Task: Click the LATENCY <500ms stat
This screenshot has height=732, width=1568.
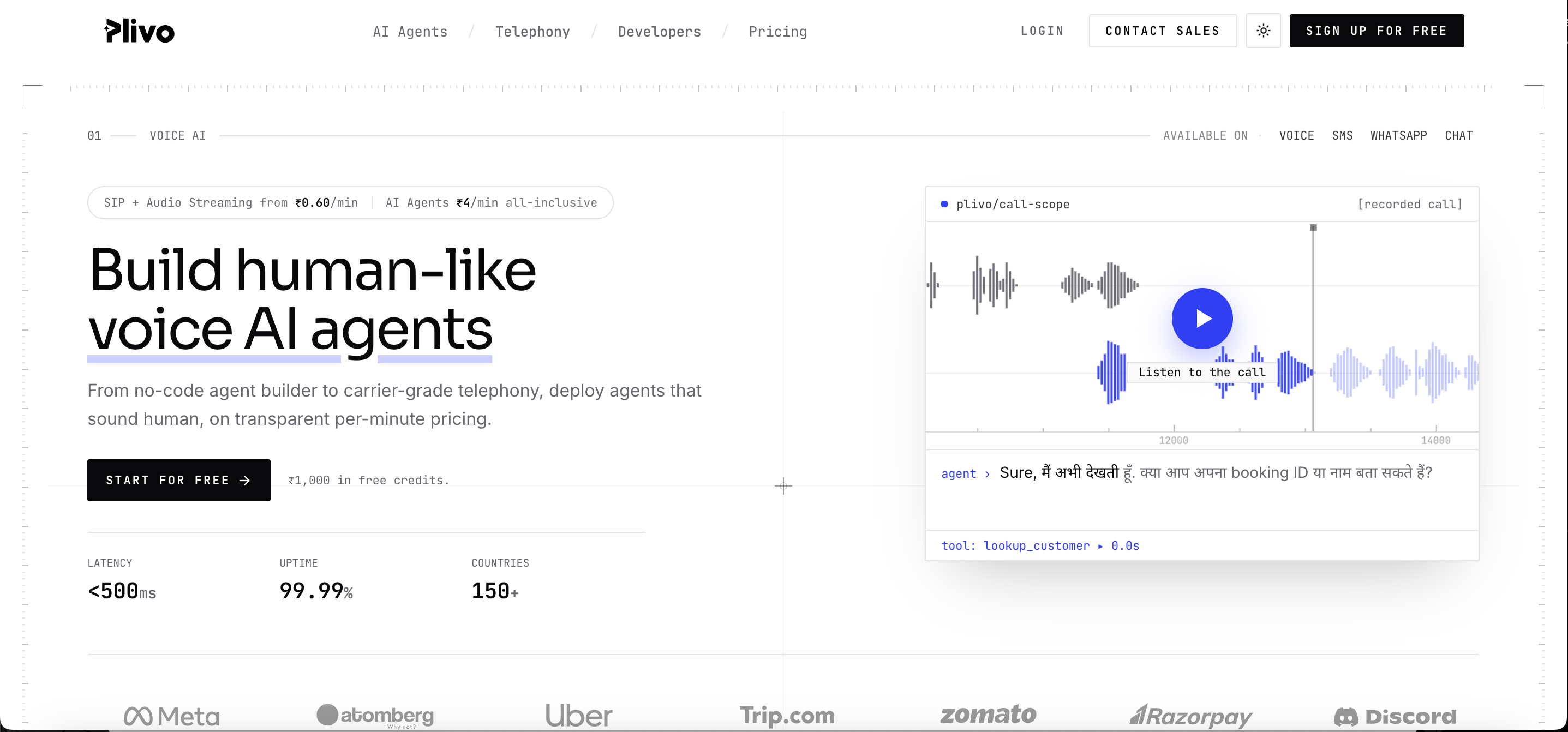Action: [x=122, y=580]
